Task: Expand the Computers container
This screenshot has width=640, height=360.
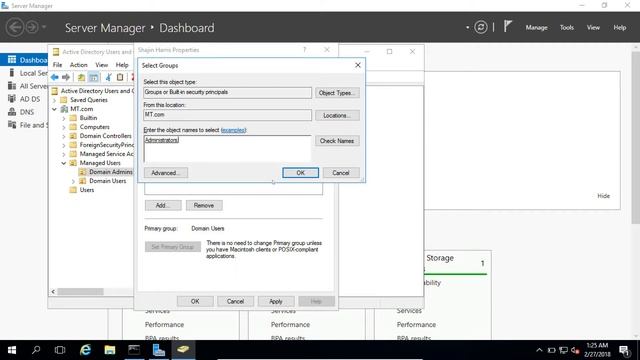Action: click(64, 127)
